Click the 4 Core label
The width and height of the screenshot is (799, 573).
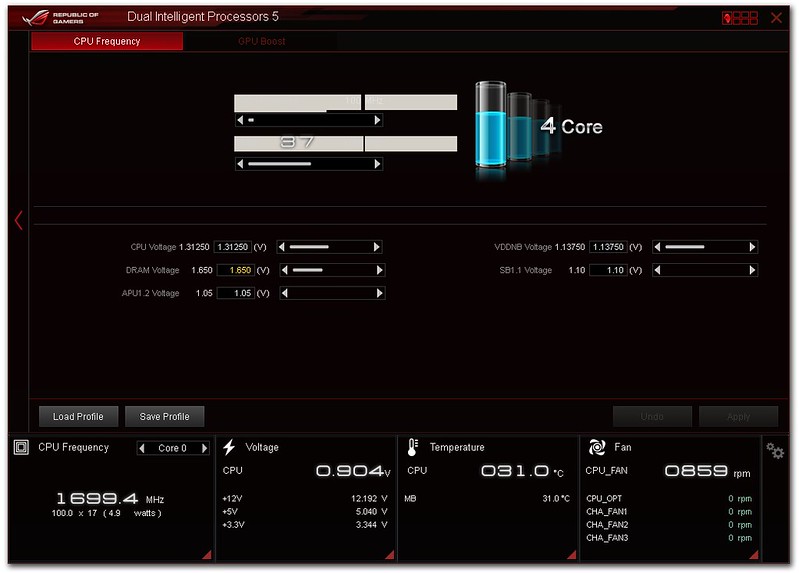coord(571,126)
